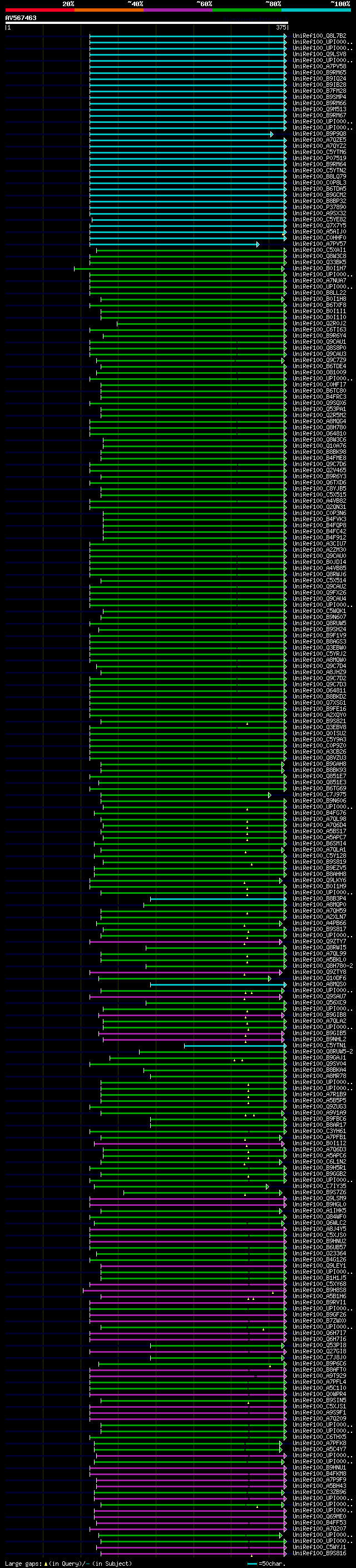356x1568 pixels.
Task: Select the UniRef100_A7R1B9 label
Action: (x=319, y=1094)
